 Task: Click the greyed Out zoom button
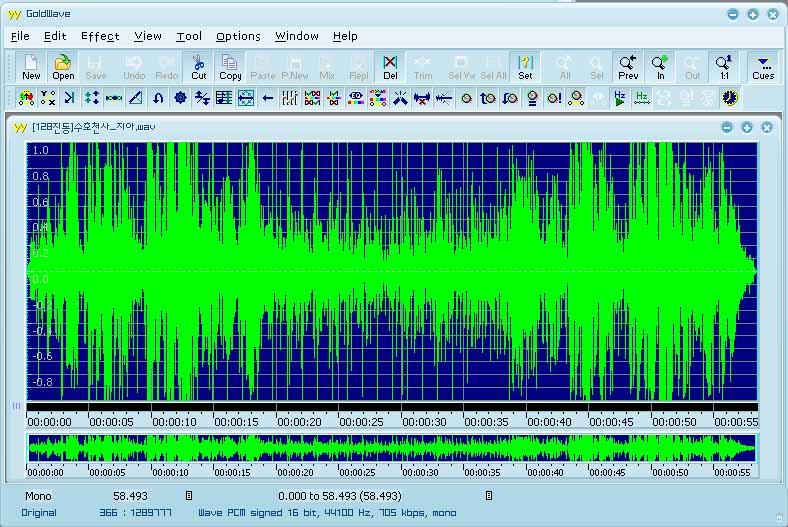(x=692, y=67)
